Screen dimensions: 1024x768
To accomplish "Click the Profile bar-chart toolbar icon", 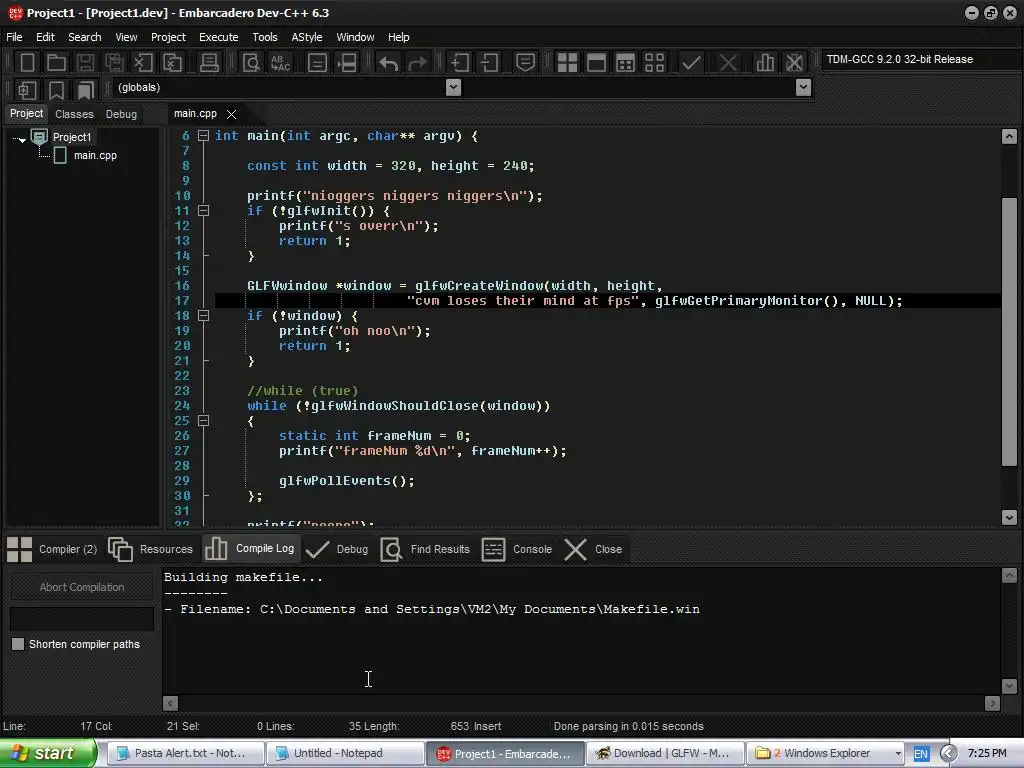I will tap(765, 63).
